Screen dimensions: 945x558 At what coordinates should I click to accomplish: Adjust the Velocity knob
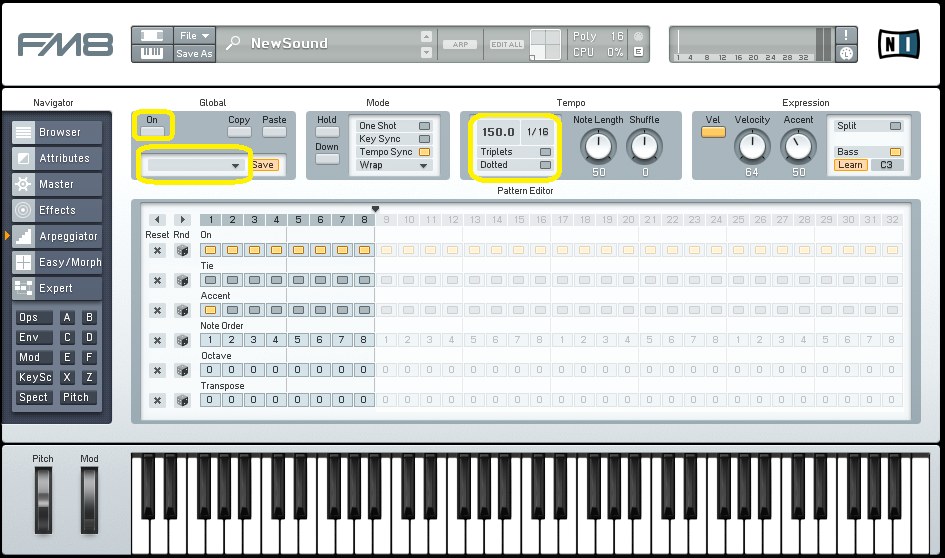752,146
